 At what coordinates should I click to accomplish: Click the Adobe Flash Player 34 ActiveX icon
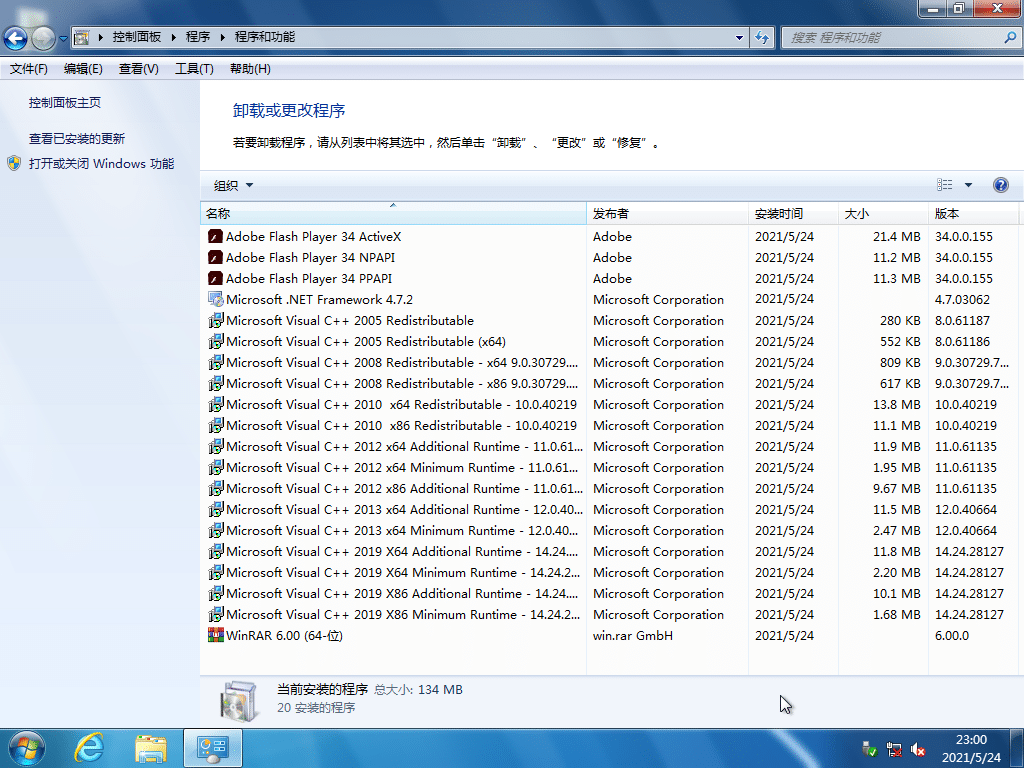(x=215, y=236)
